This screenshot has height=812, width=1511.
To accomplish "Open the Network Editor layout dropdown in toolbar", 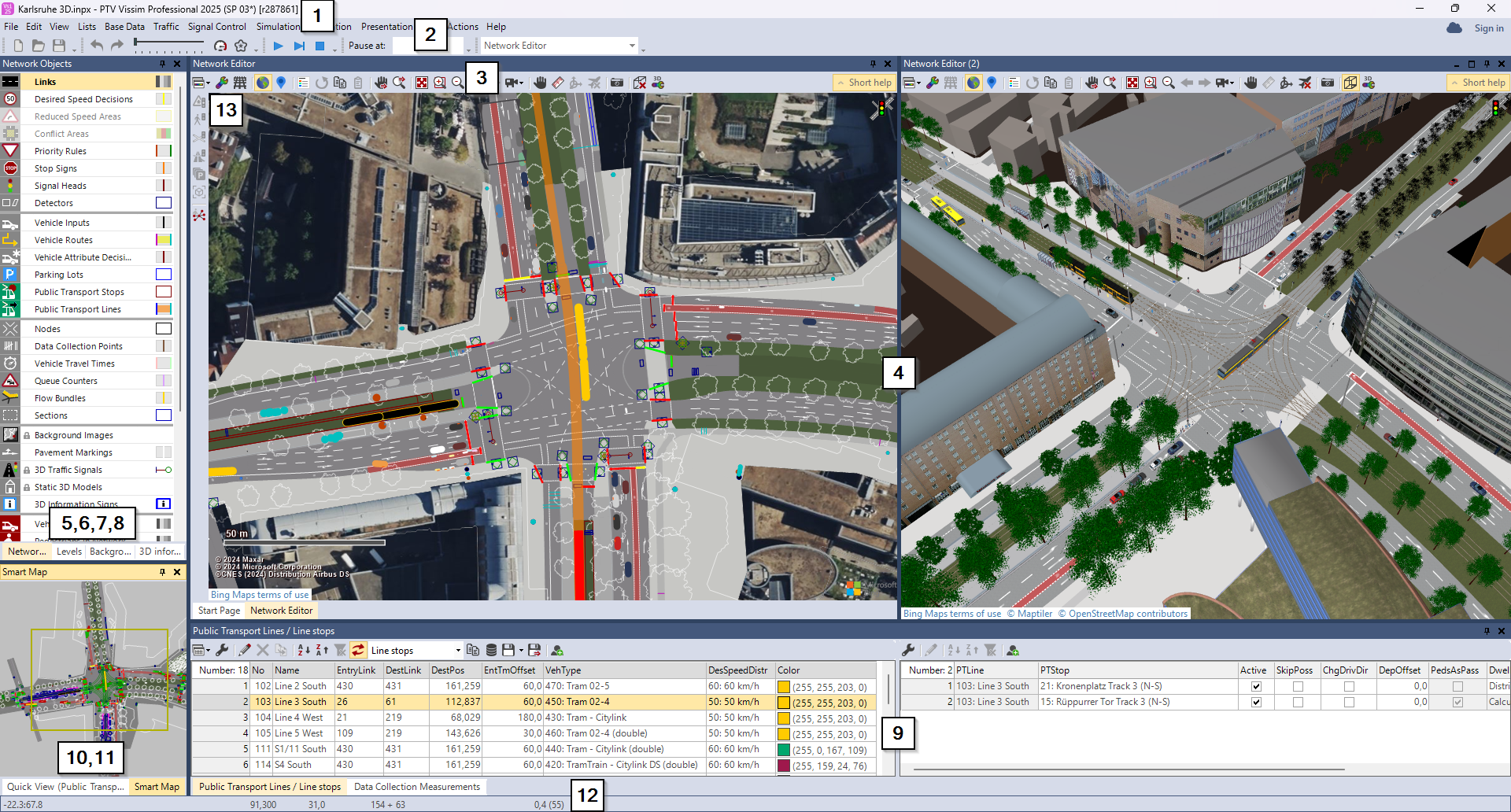I will tap(632, 46).
